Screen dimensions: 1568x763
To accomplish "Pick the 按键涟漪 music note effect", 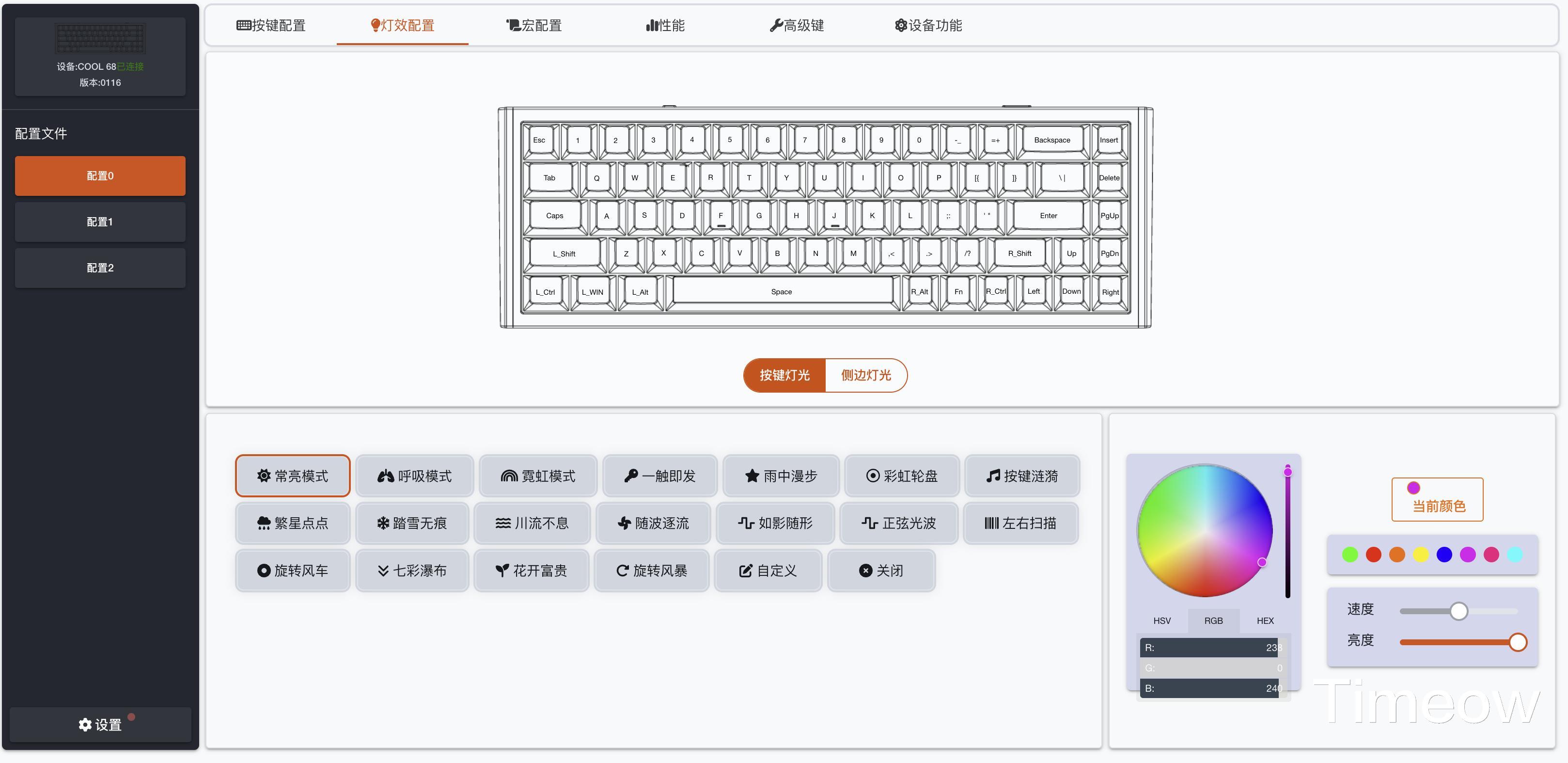I will 1022,476.
